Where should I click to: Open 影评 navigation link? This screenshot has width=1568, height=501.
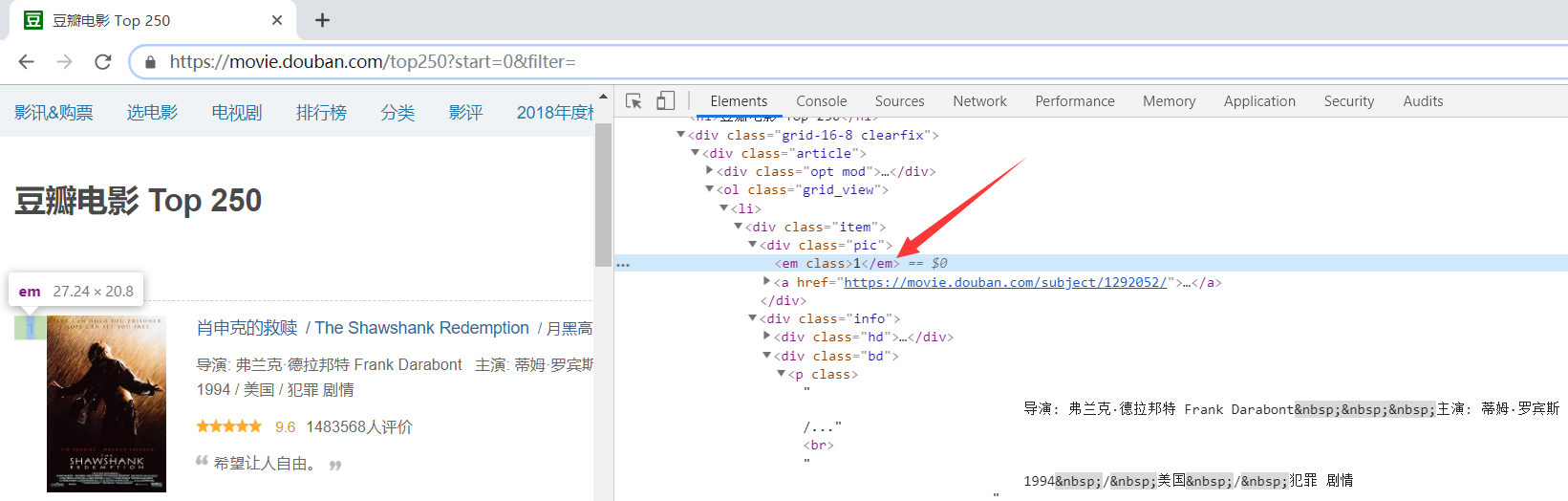coord(465,113)
